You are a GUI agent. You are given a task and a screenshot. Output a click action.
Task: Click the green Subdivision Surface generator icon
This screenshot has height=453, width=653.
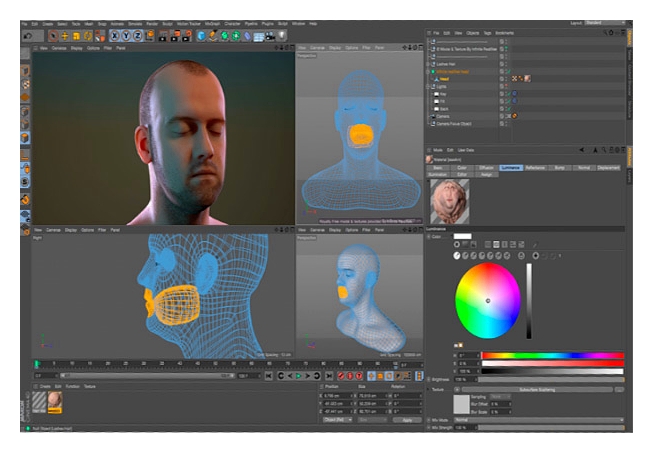[224, 36]
